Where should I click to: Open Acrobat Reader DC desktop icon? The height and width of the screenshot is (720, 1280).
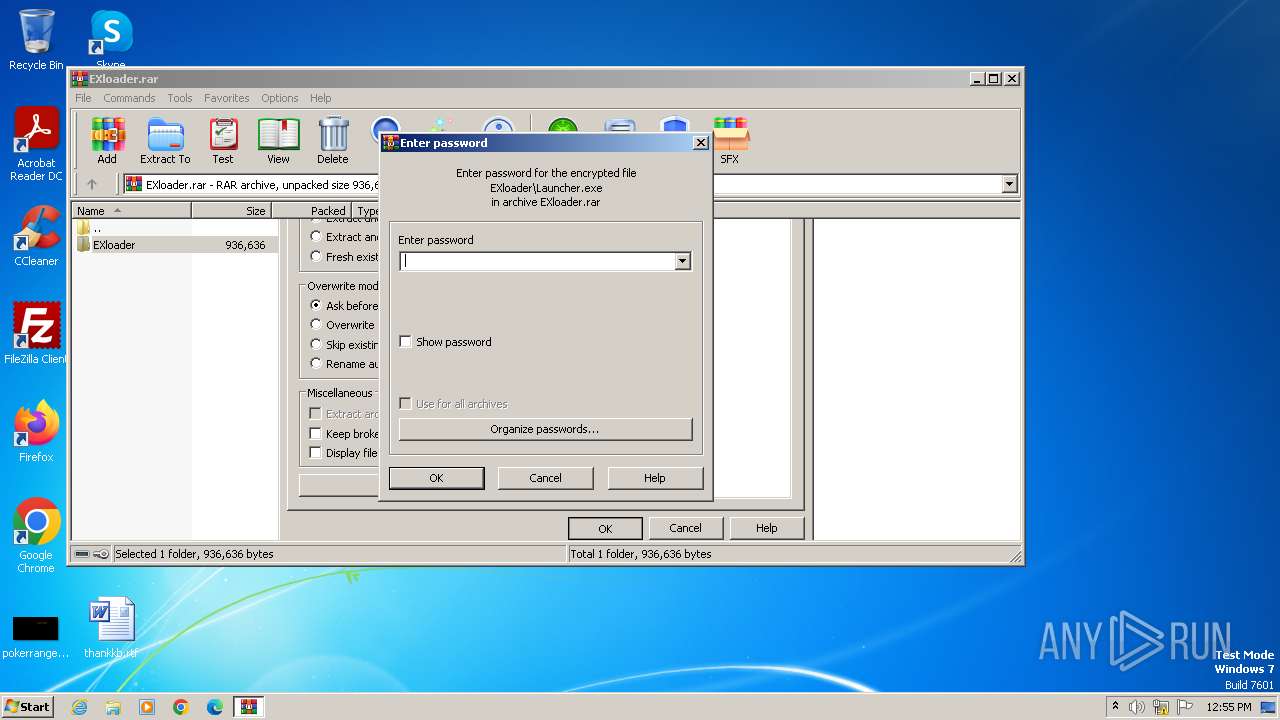point(36,145)
